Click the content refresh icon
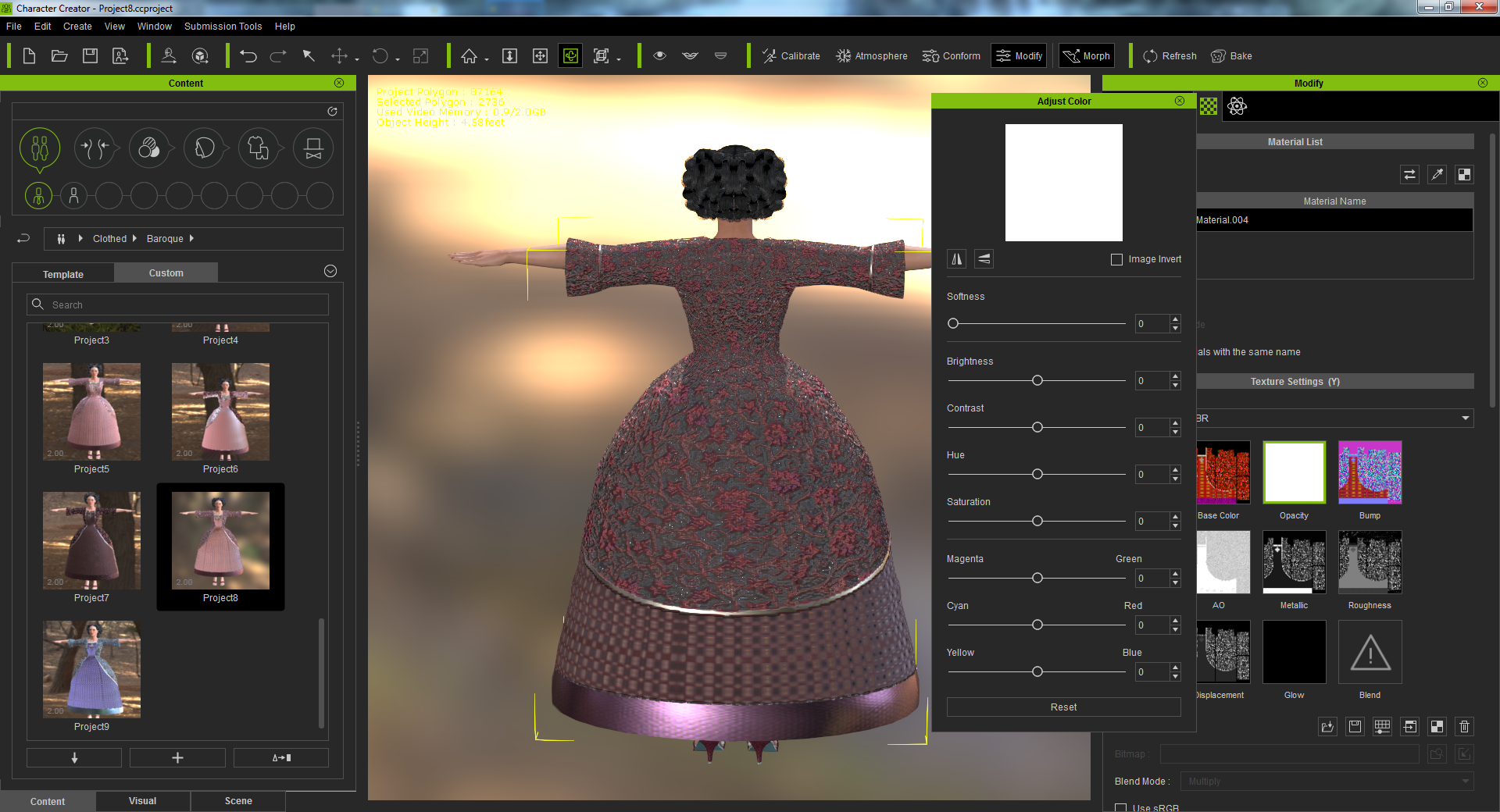This screenshot has width=1500, height=812. [x=332, y=112]
